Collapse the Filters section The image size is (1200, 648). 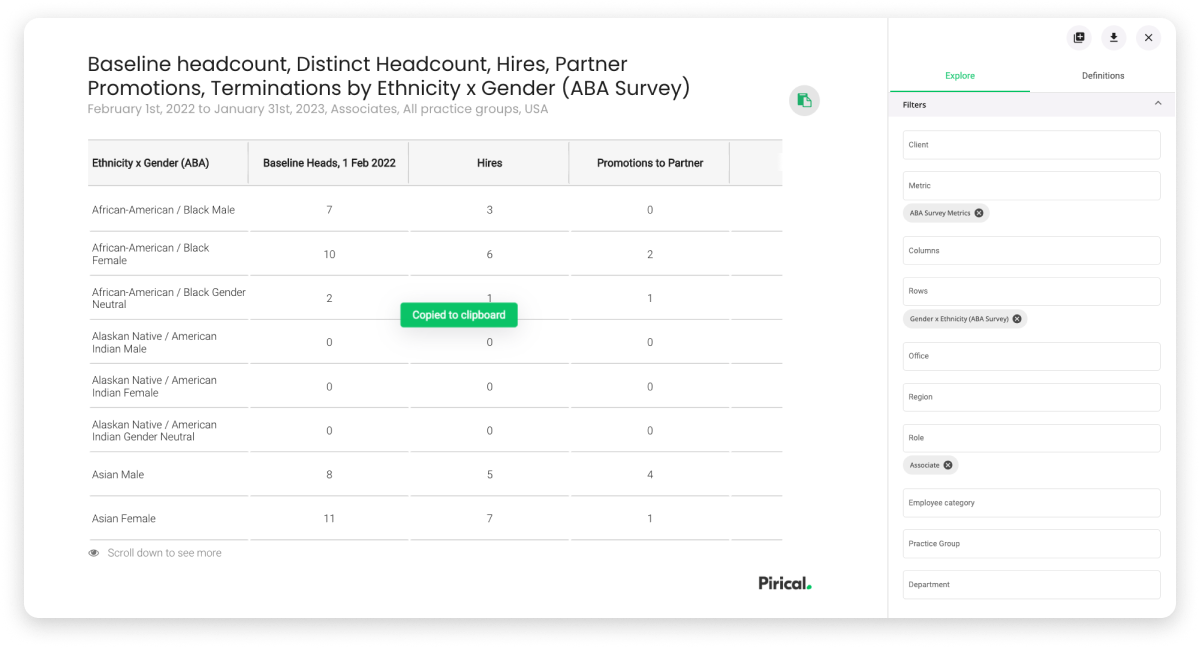click(x=1158, y=104)
